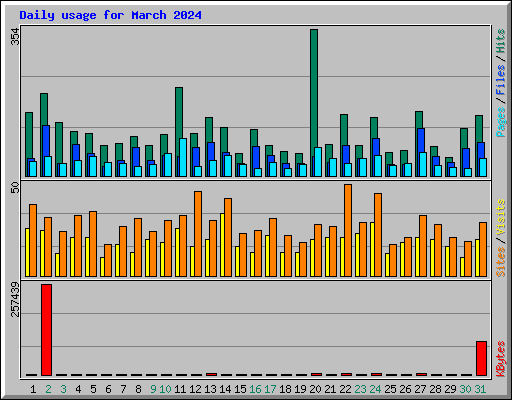Click the green day label 30

tap(465, 389)
